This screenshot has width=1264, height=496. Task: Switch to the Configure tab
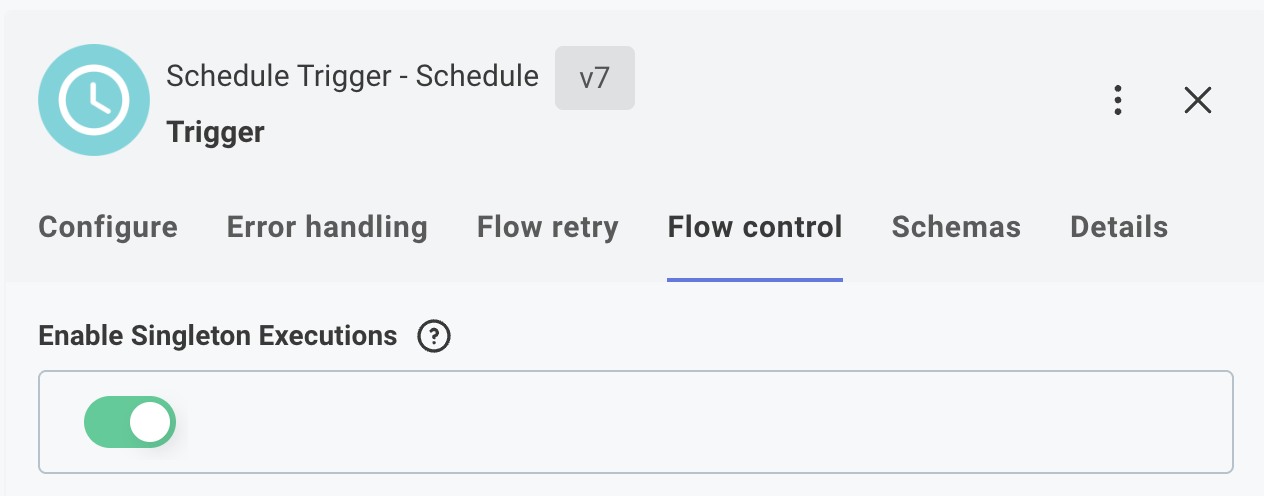coord(108,227)
